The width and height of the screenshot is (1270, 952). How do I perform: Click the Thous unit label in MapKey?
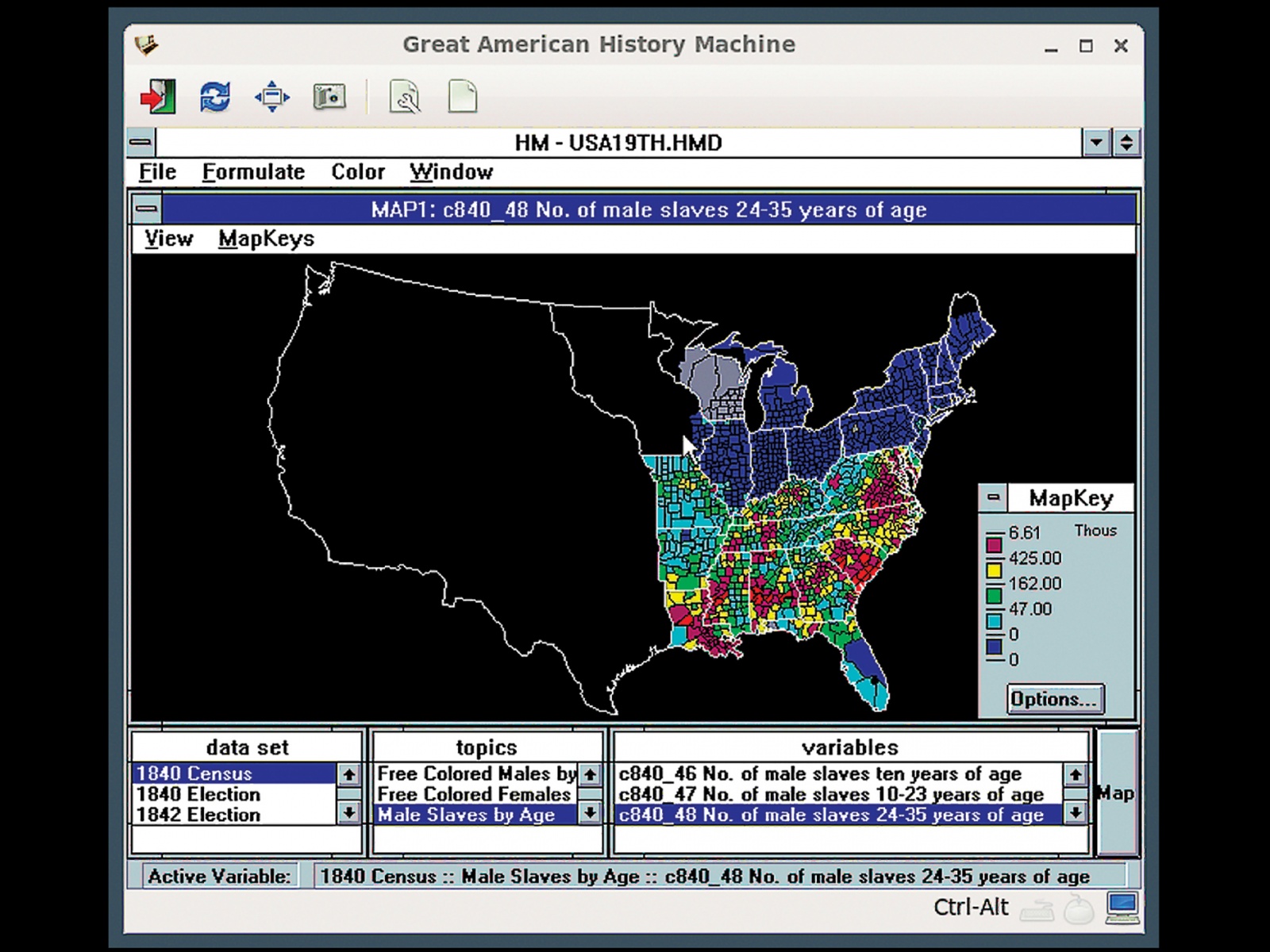pos(1095,531)
